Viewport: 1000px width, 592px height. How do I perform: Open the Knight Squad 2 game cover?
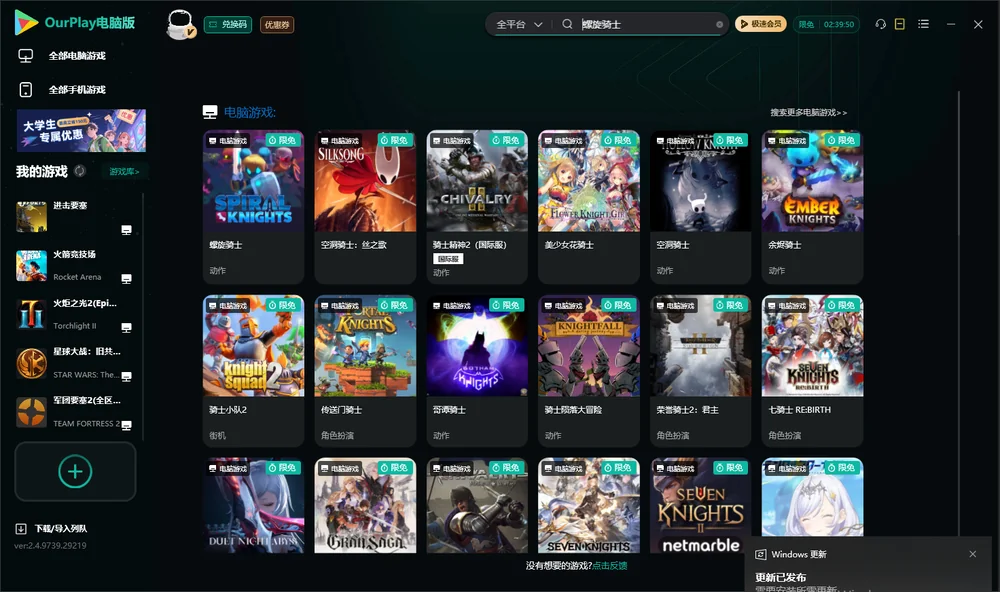253,346
